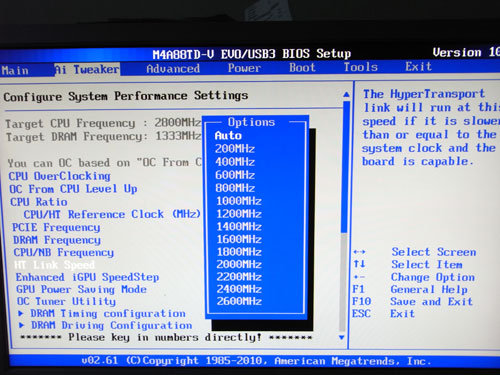Click the HT Link Speed item
This screenshot has height=375, width=500.
55,265
